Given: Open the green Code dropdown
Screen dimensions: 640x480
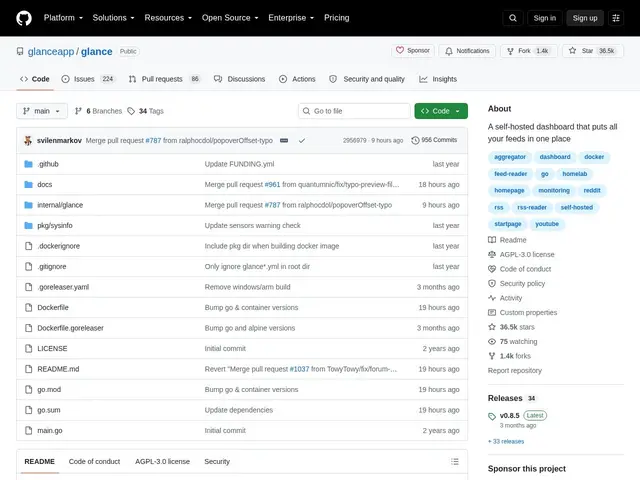Looking at the screenshot, I should tap(441, 111).
